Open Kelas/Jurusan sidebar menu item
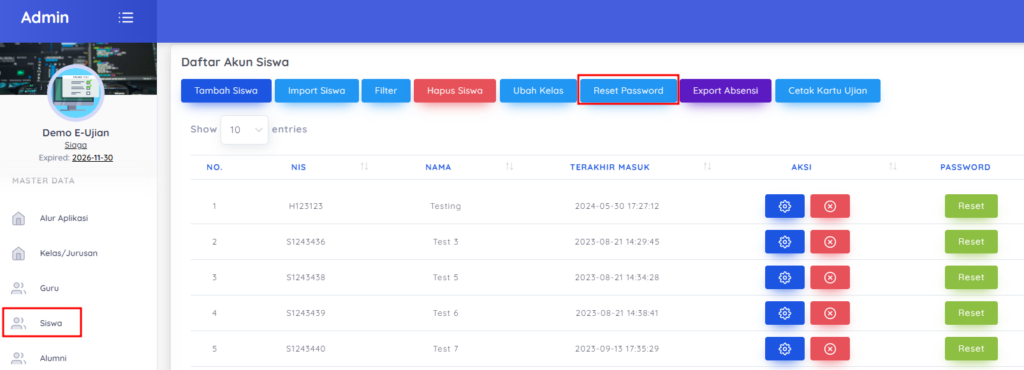The image size is (1024, 370). coord(69,253)
